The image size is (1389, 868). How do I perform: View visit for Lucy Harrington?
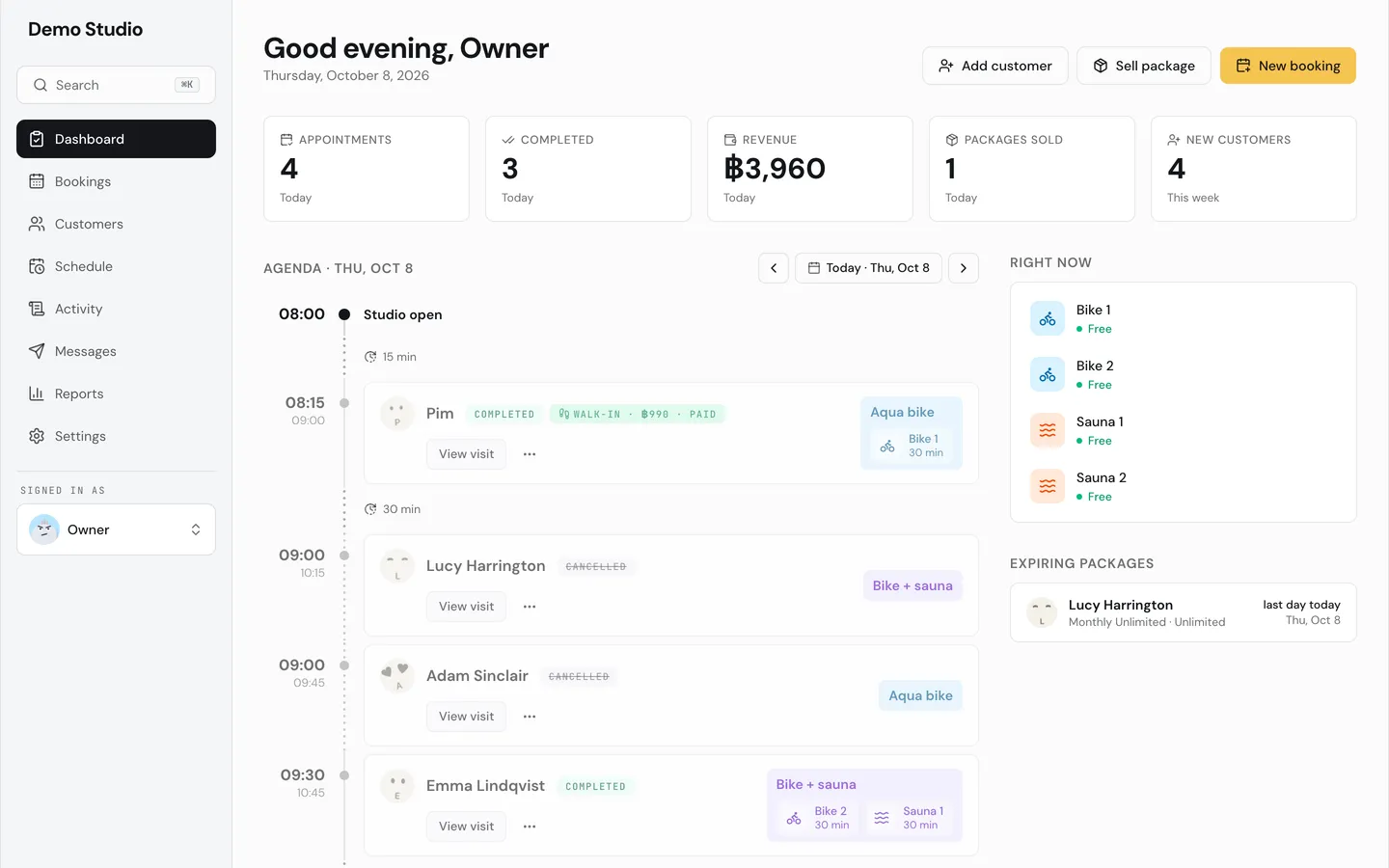(x=466, y=607)
